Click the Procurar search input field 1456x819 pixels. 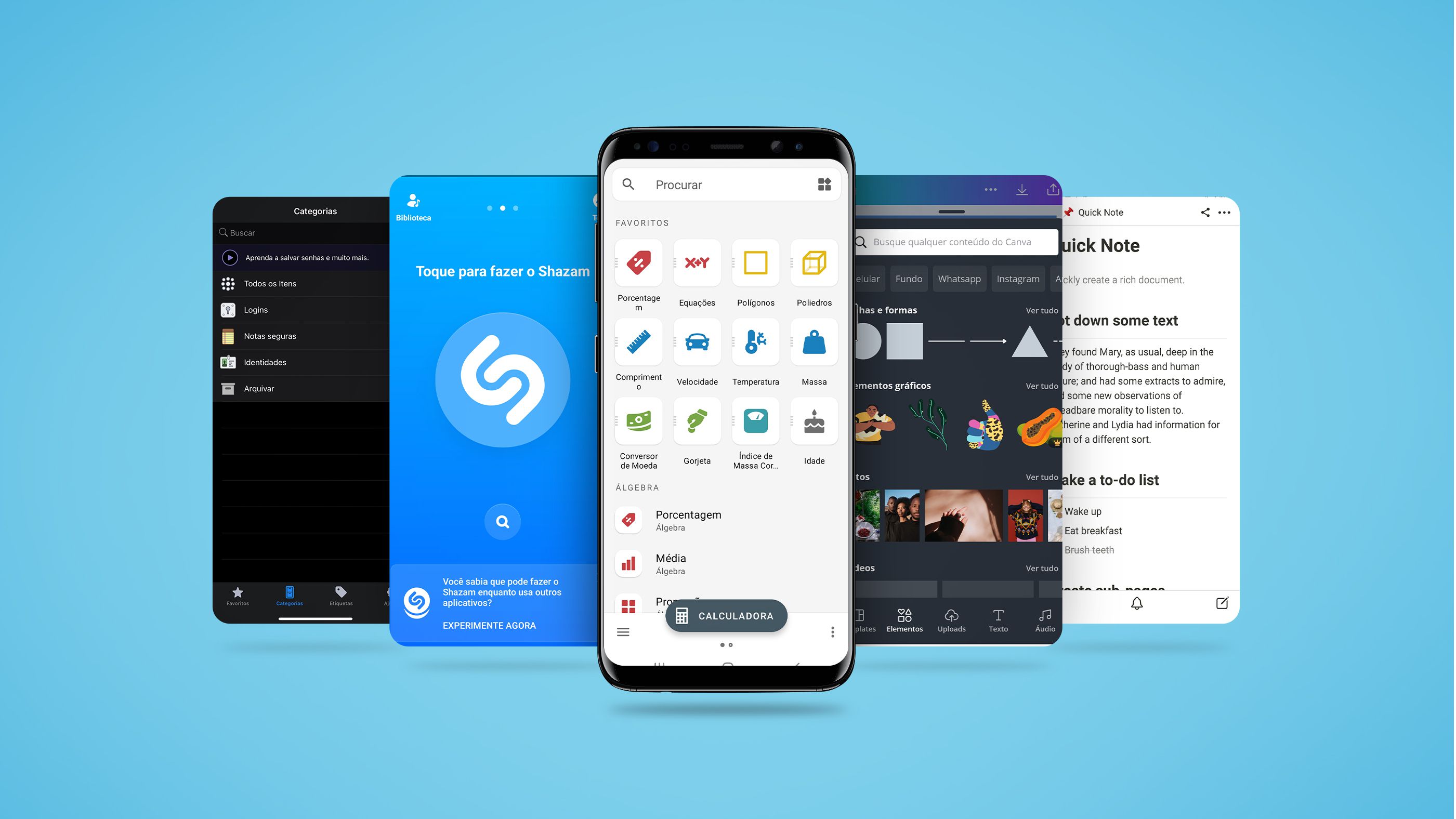[726, 184]
